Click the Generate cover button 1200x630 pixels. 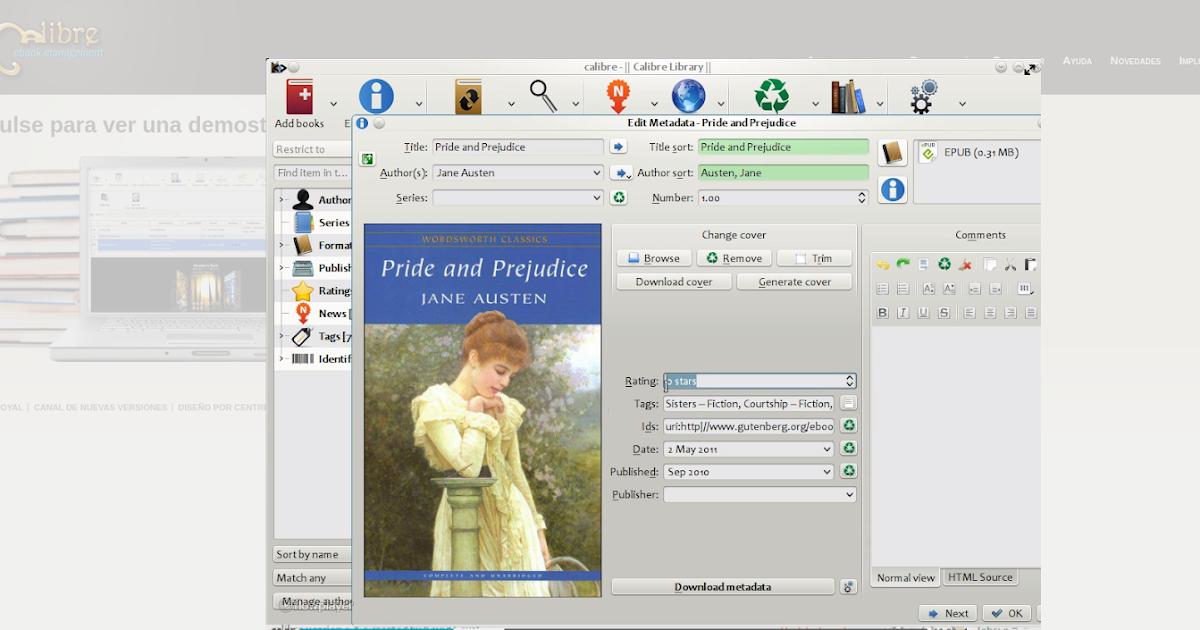click(795, 282)
